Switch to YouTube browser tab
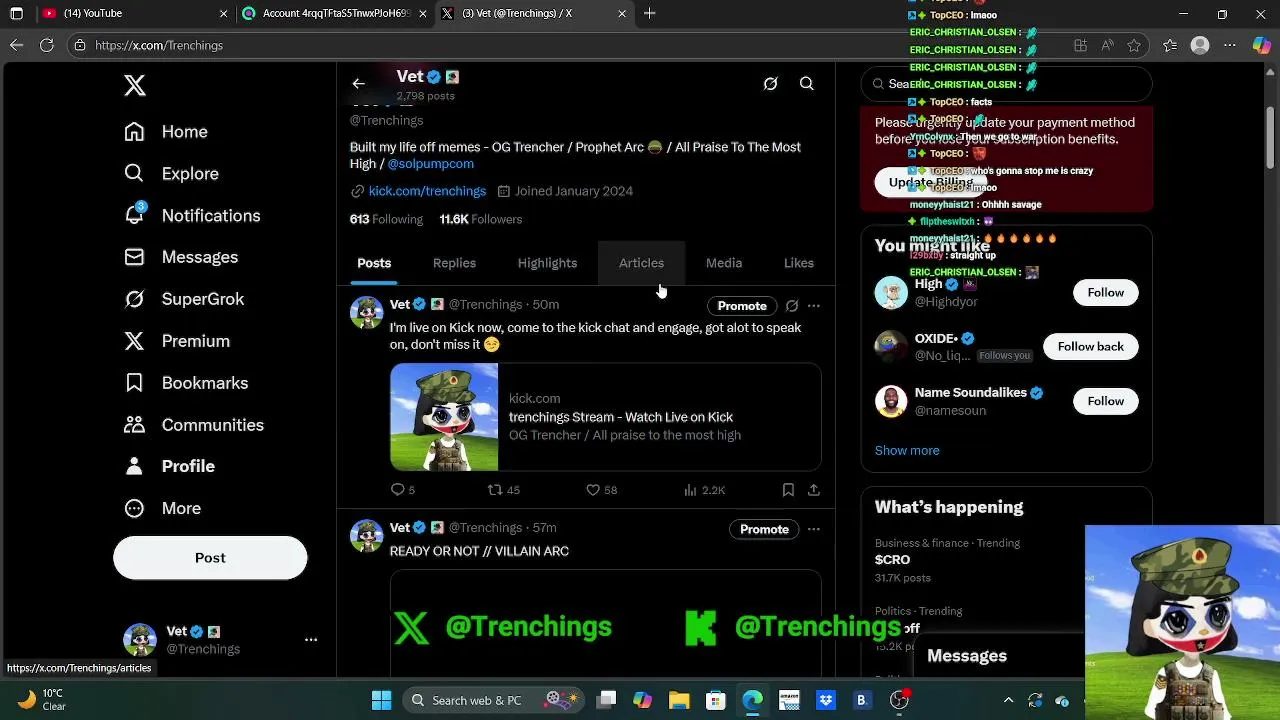 point(132,13)
